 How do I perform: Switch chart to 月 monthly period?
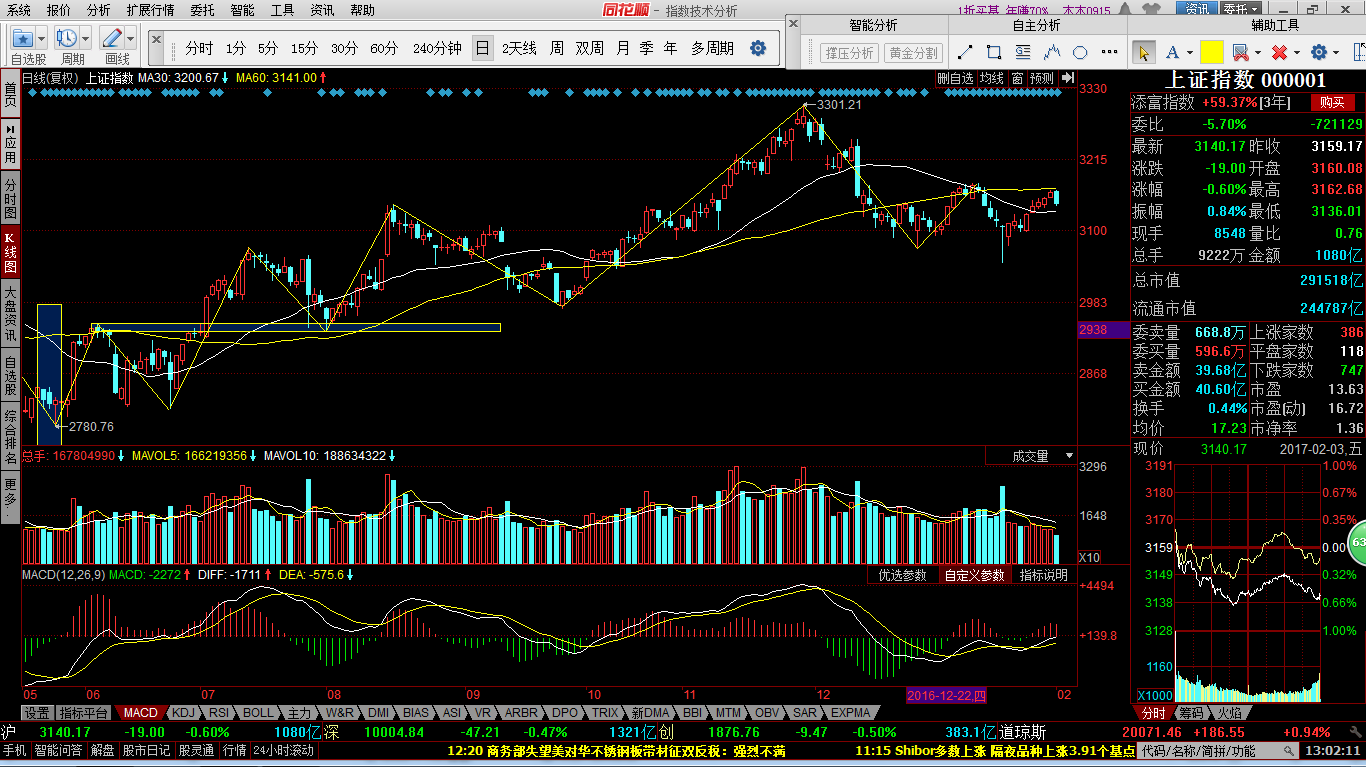(x=623, y=48)
